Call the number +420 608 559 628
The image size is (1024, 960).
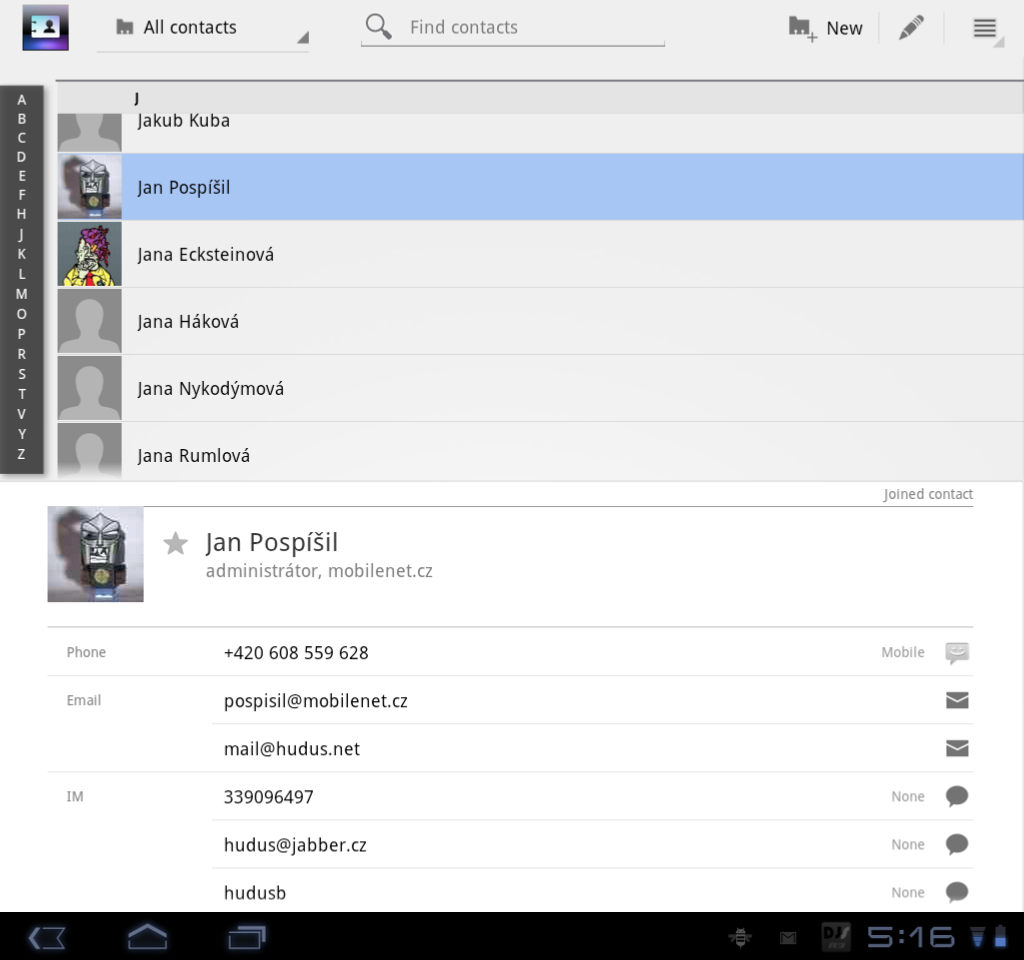pos(295,652)
